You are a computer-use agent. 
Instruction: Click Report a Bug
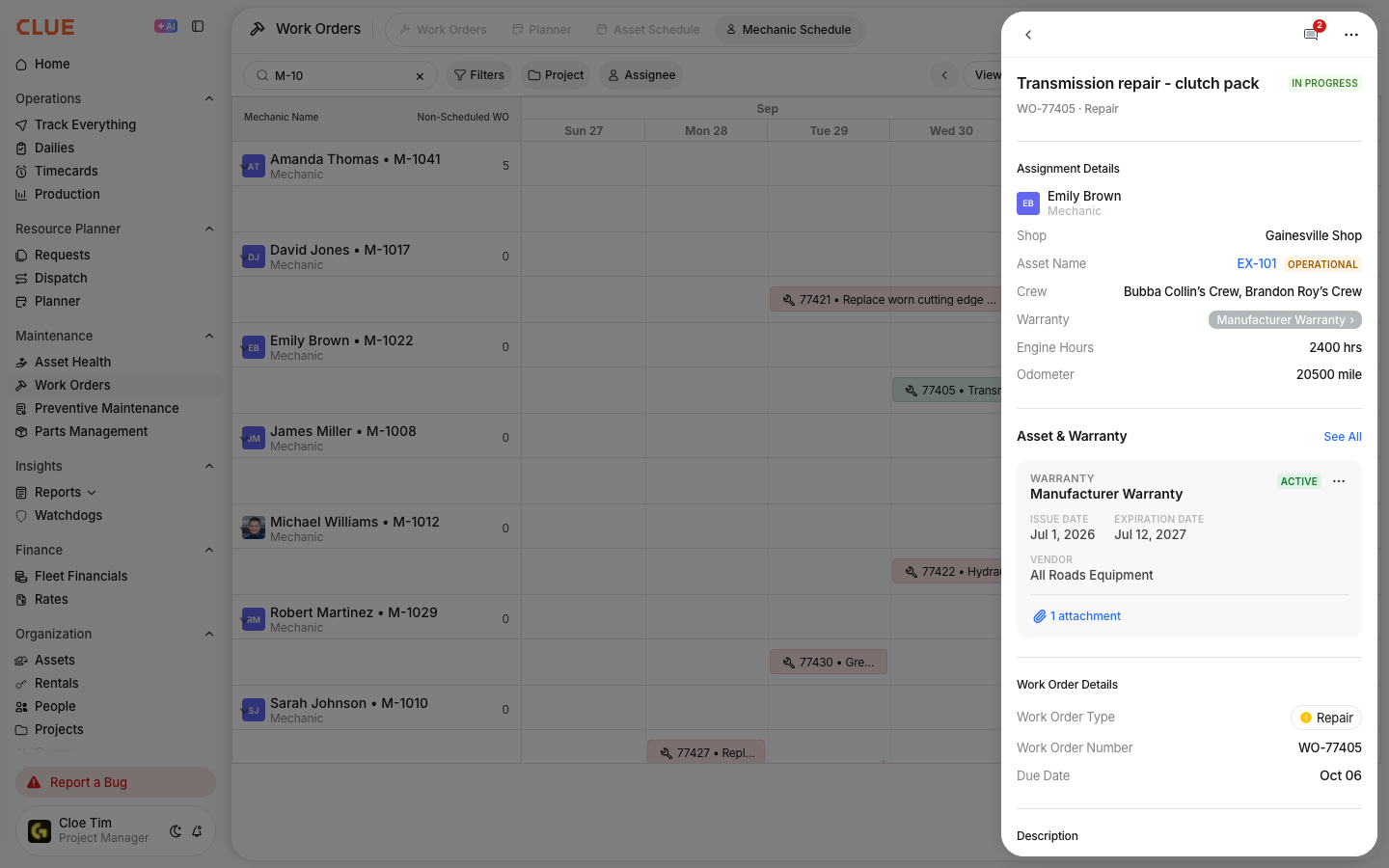(x=116, y=782)
